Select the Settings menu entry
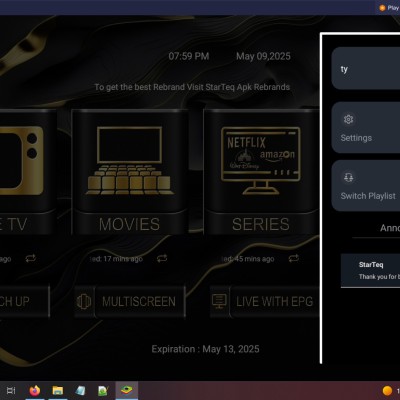Viewport: 400px width, 400px height. click(366, 128)
